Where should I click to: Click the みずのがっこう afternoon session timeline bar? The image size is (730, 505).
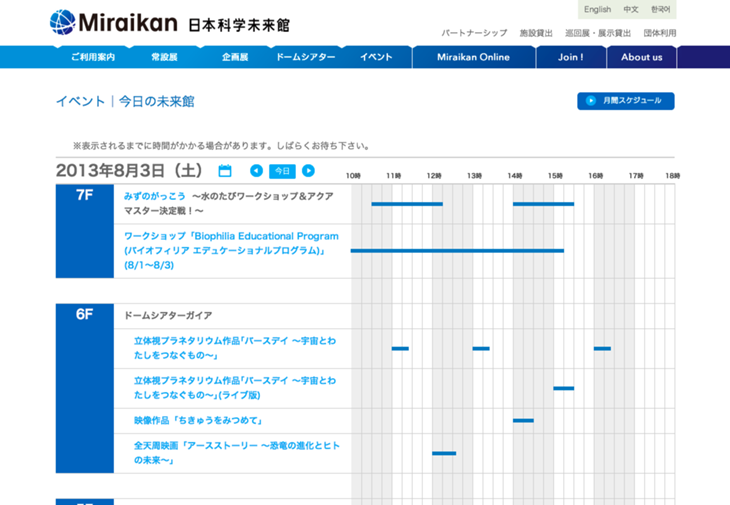point(543,204)
